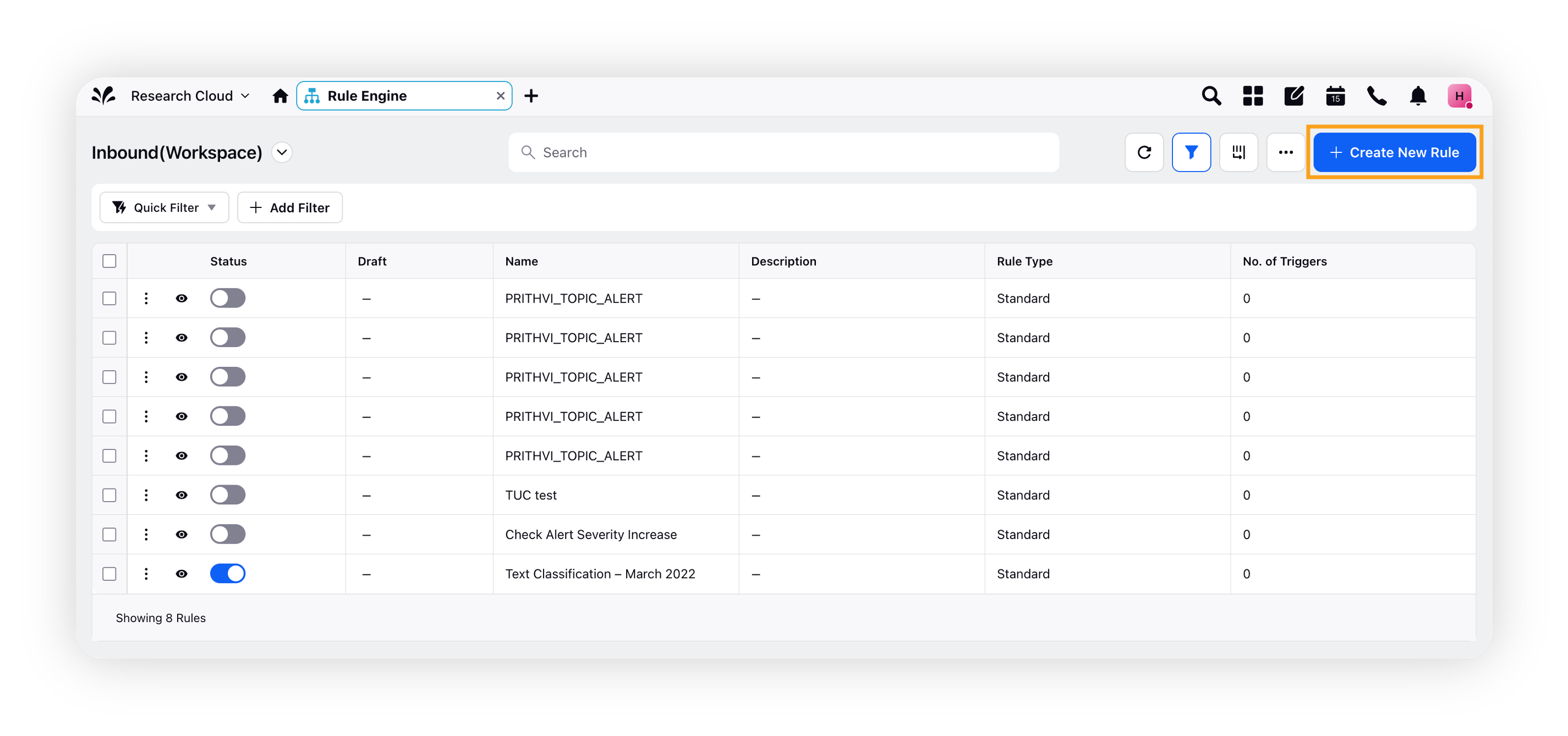This screenshot has width=1568, height=736.
Task: Open row actions for Text Classification – March 2022
Action: 146,574
